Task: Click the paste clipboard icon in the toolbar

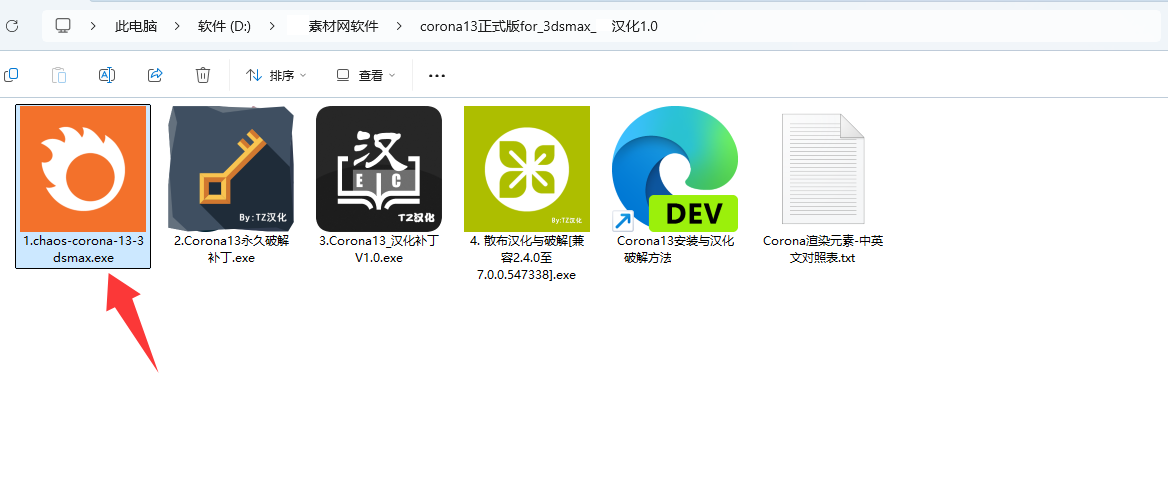Action: pyautogui.click(x=59, y=75)
